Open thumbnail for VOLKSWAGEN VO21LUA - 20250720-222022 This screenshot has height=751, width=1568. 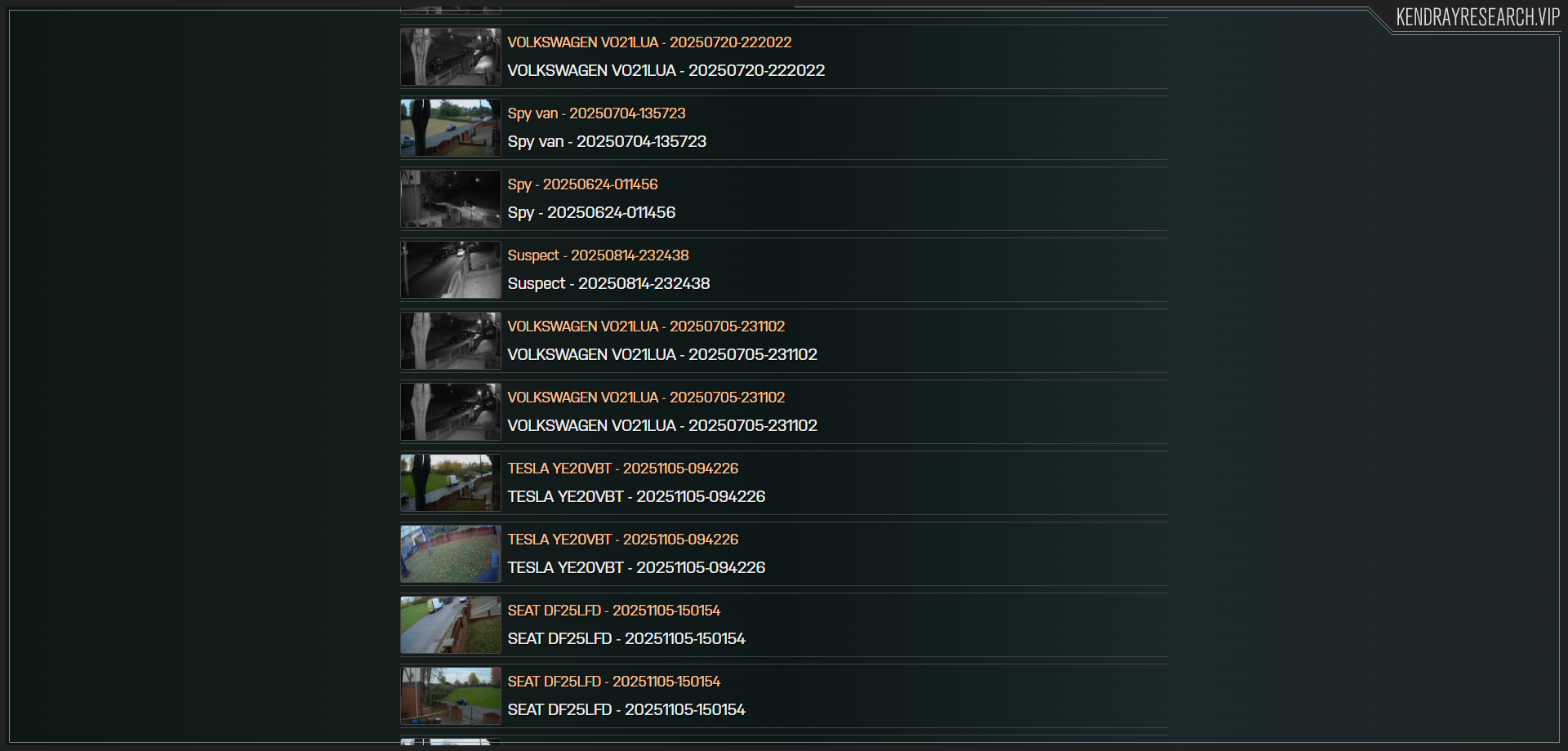451,57
